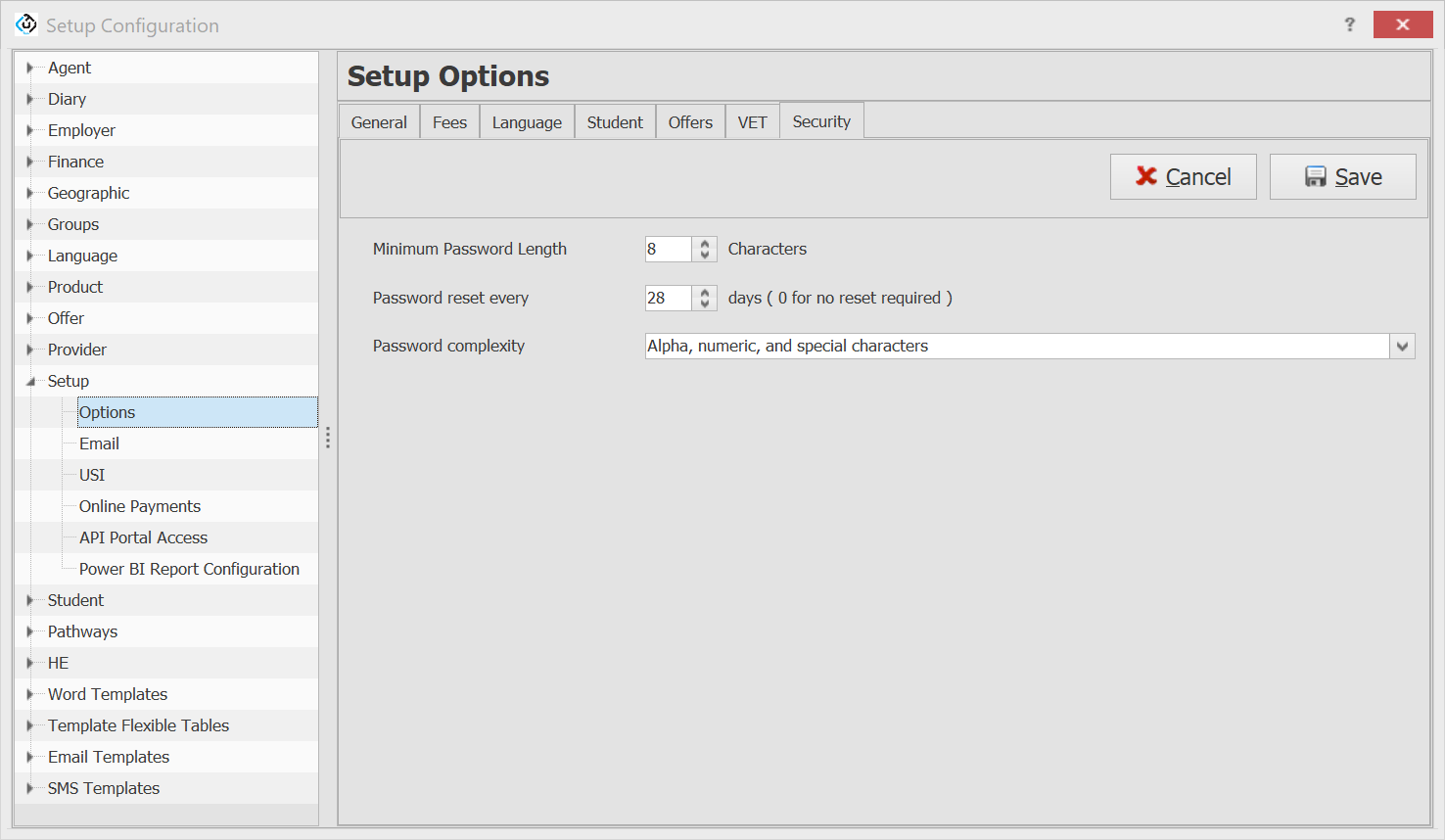
Task: Open the Password complexity dropdown
Action: tap(1402, 347)
